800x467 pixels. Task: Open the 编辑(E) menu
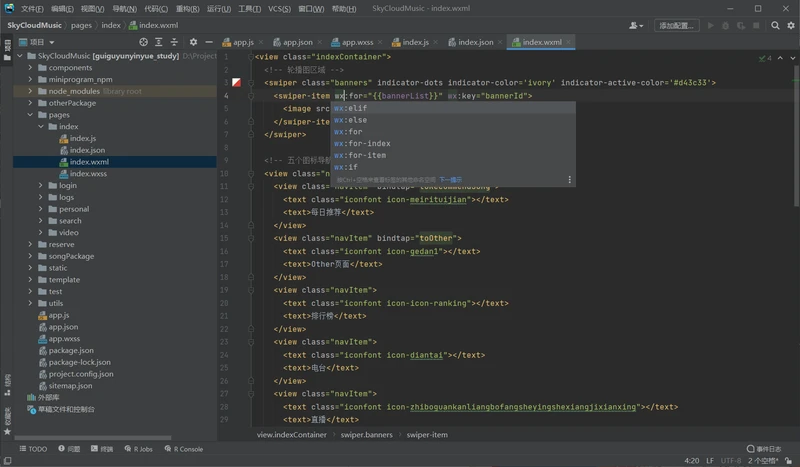pos(62,9)
